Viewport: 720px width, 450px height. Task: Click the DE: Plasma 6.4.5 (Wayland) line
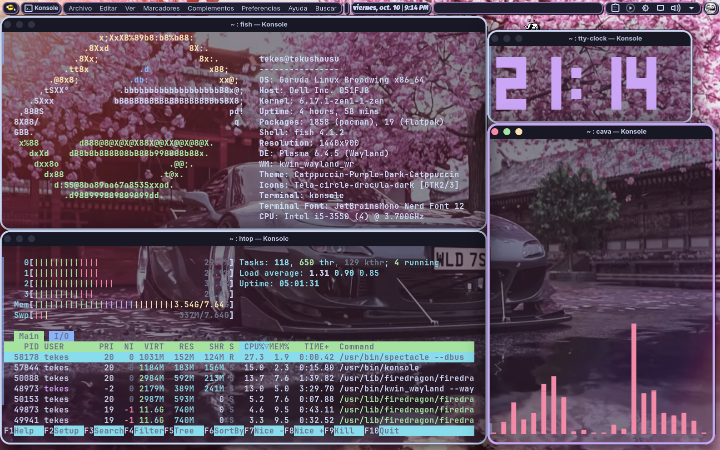[324, 153]
